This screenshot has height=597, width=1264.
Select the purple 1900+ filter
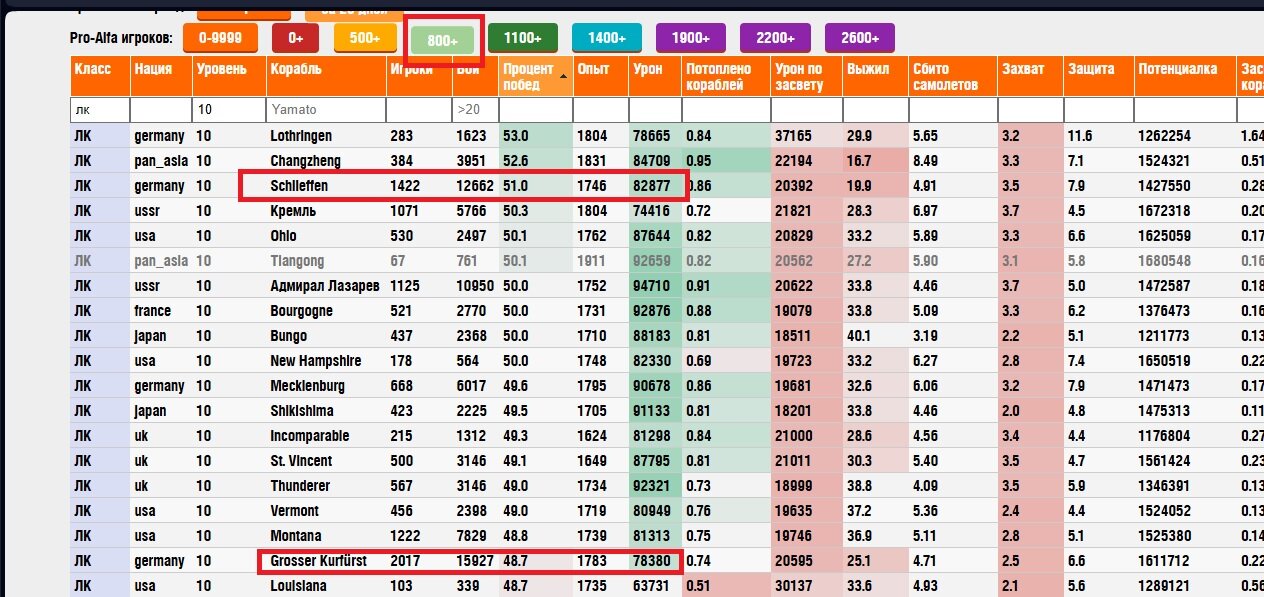click(690, 38)
